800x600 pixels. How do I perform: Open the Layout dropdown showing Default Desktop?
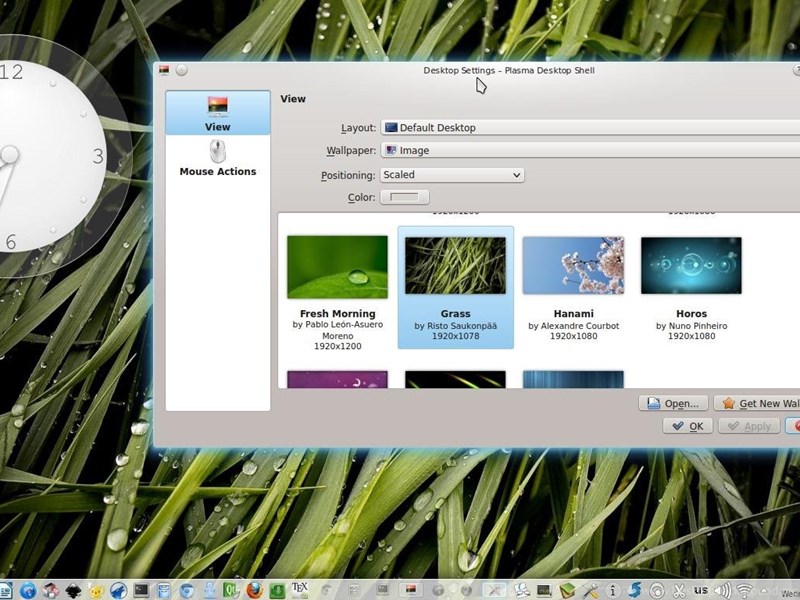(590, 128)
